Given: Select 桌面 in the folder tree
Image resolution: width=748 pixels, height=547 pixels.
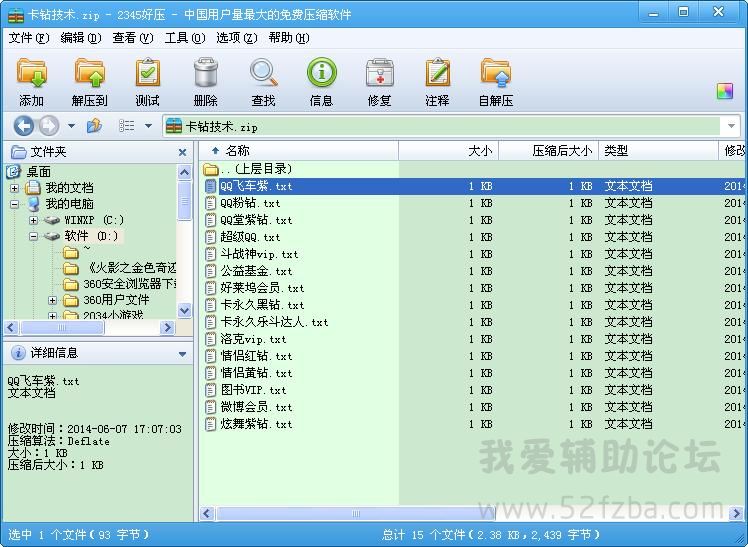Looking at the screenshot, I should point(38,171).
